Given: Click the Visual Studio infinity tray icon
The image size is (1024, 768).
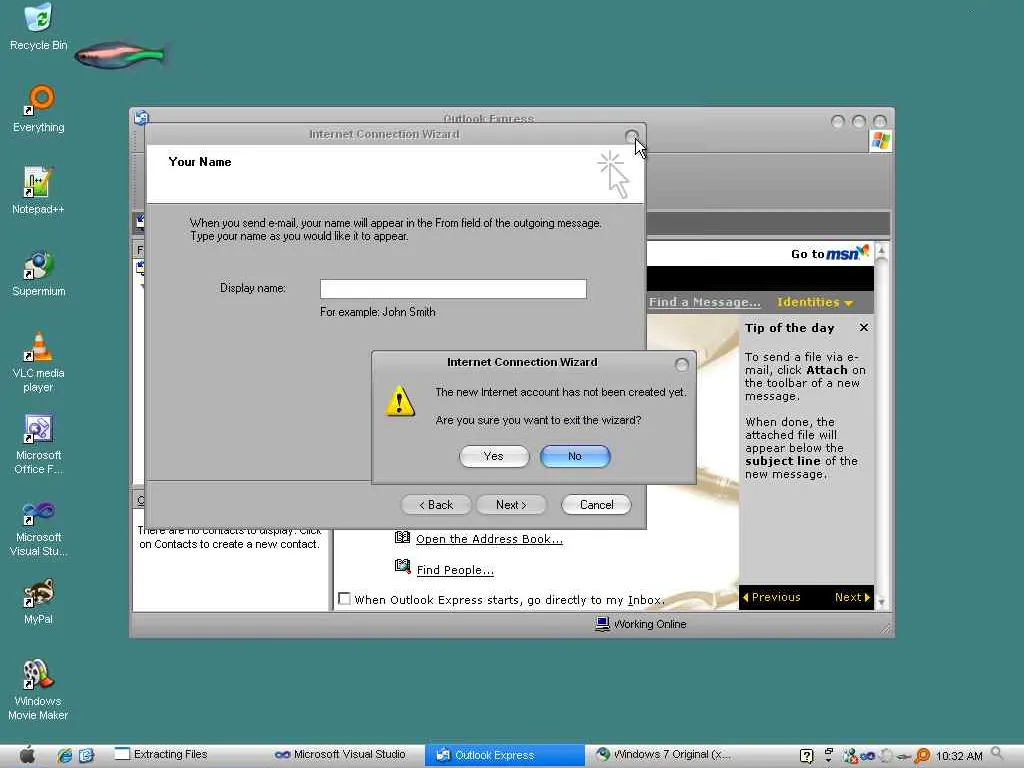Looking at the screenshot, I should point(868,756).
